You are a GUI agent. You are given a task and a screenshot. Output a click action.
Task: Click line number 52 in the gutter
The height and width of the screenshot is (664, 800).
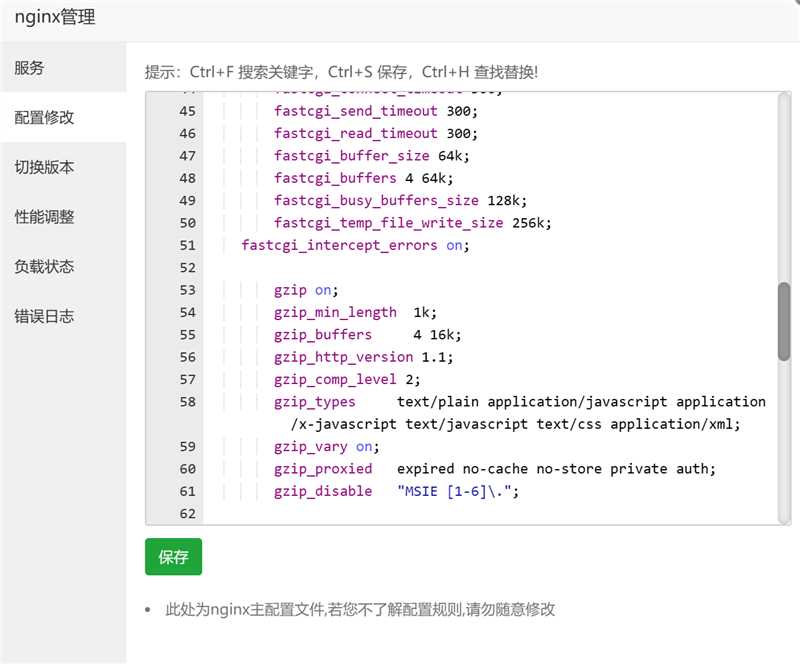point(187,268)
